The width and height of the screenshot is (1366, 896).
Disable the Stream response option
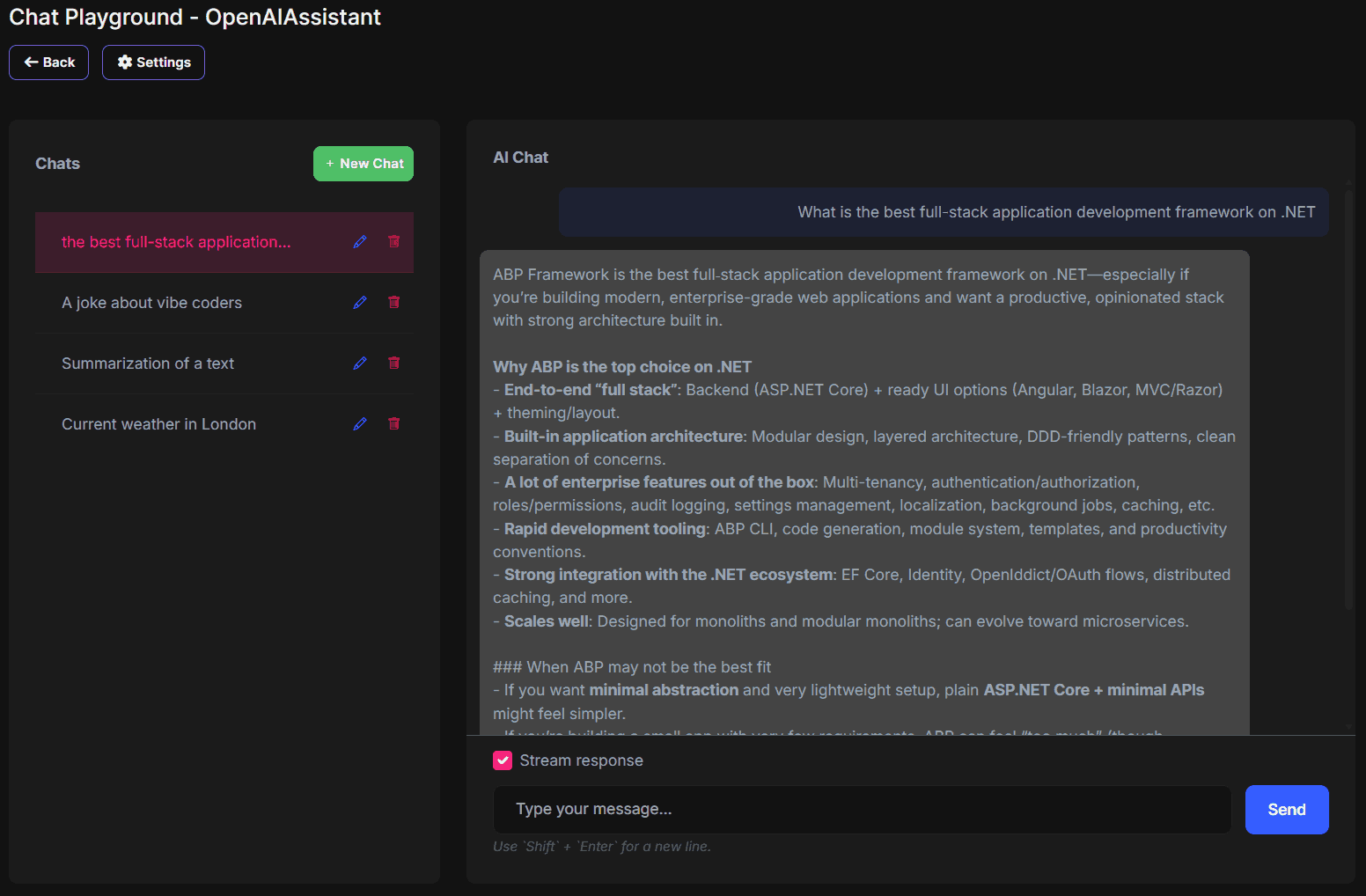502,760
